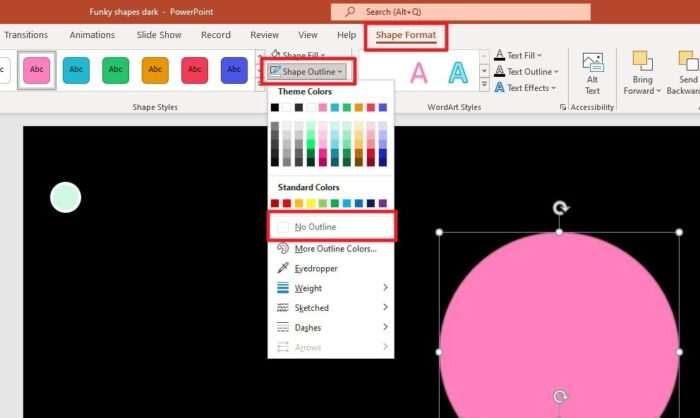The width and height of the screenshot is (700, 418).
Task: Click the Search box in title bar
Action: [x=460, y=12]
